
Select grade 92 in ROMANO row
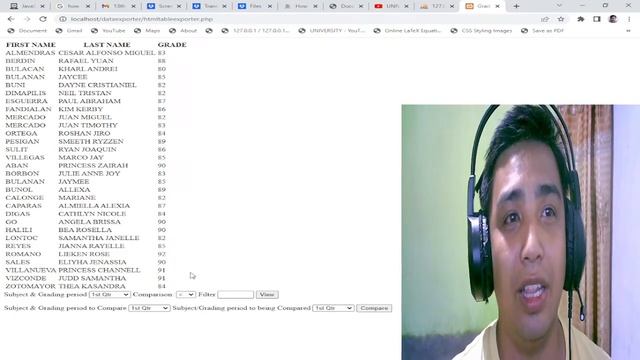pyautogui.click(x=162, y=254)
